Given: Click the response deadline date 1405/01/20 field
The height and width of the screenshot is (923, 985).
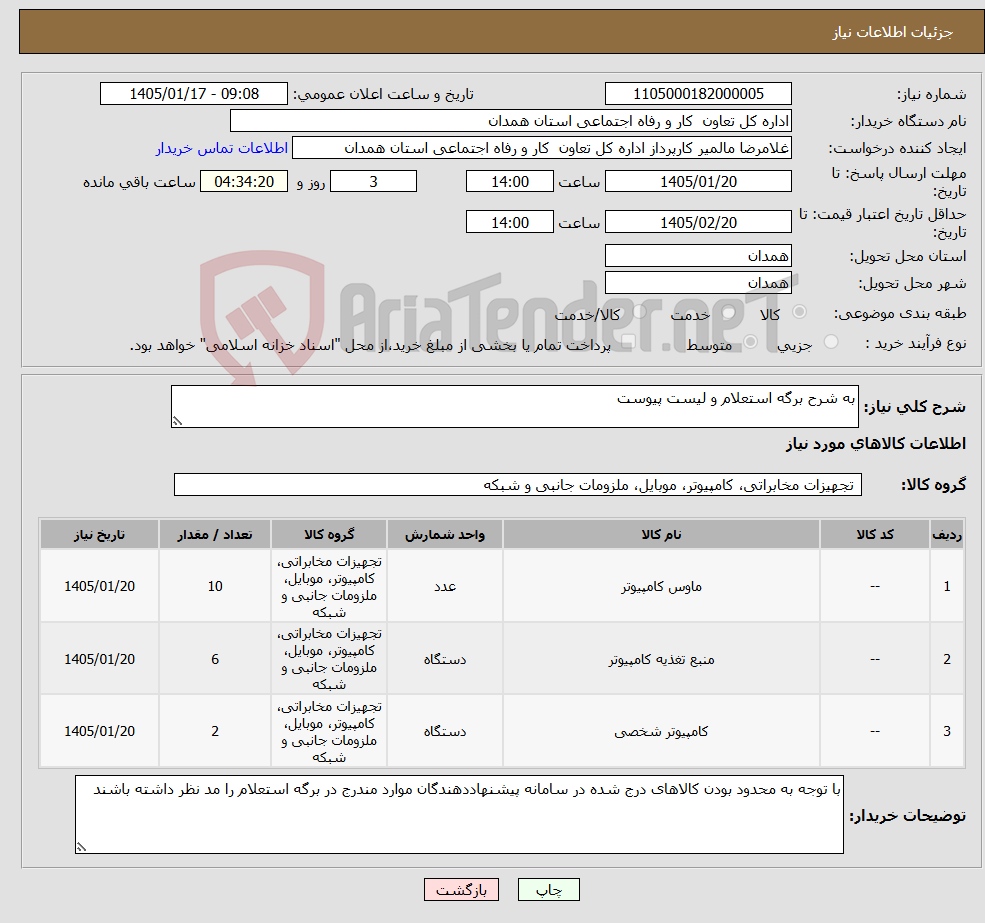Looking at the screenshot, I should click(698, 182).
